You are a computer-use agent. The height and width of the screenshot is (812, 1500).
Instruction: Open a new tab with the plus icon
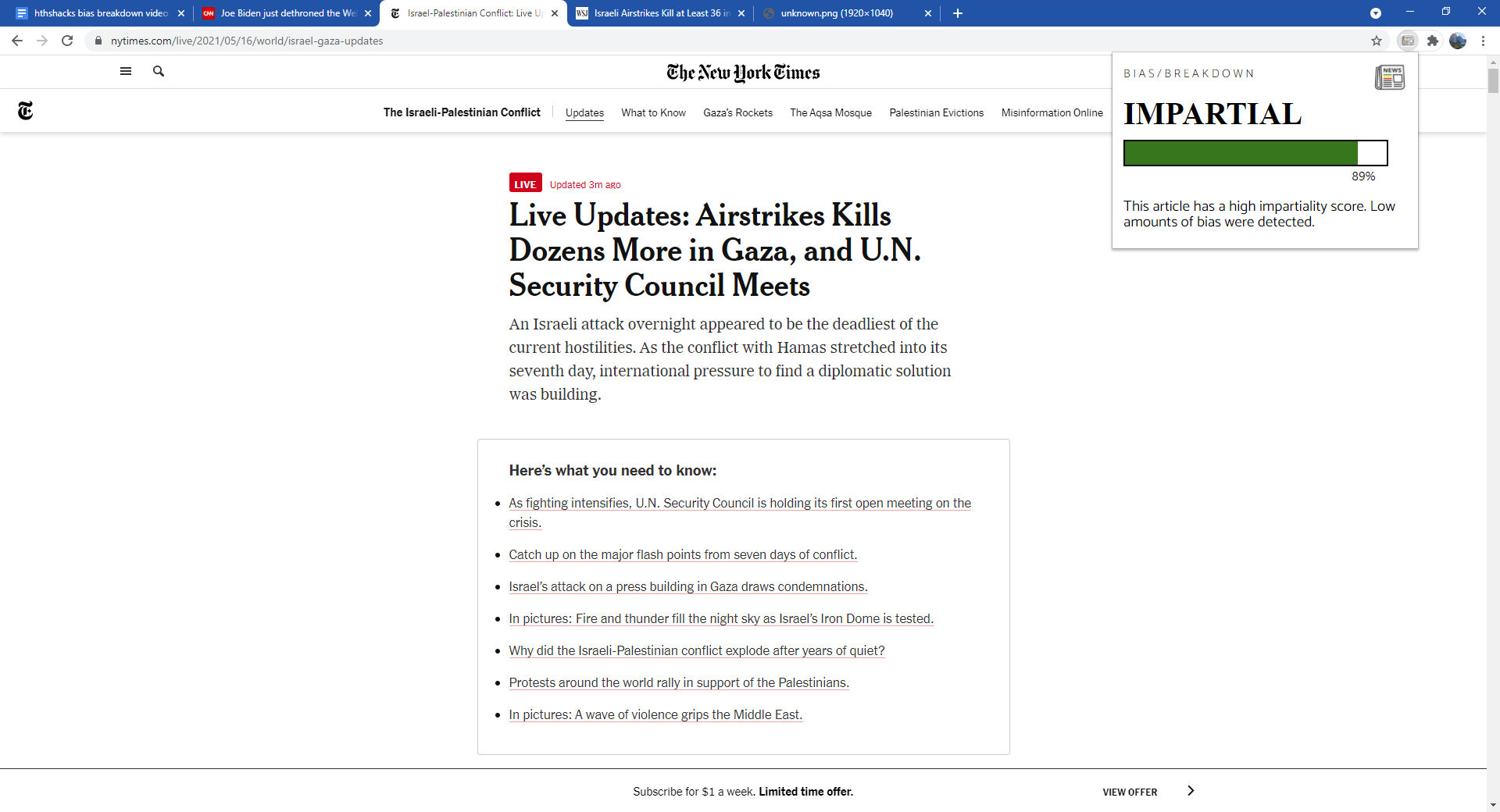(x=958, y=13)
